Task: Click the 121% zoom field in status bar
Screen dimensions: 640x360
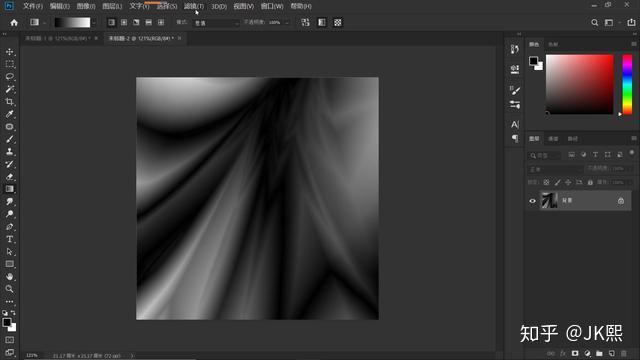Action: (x=32, y=356)
